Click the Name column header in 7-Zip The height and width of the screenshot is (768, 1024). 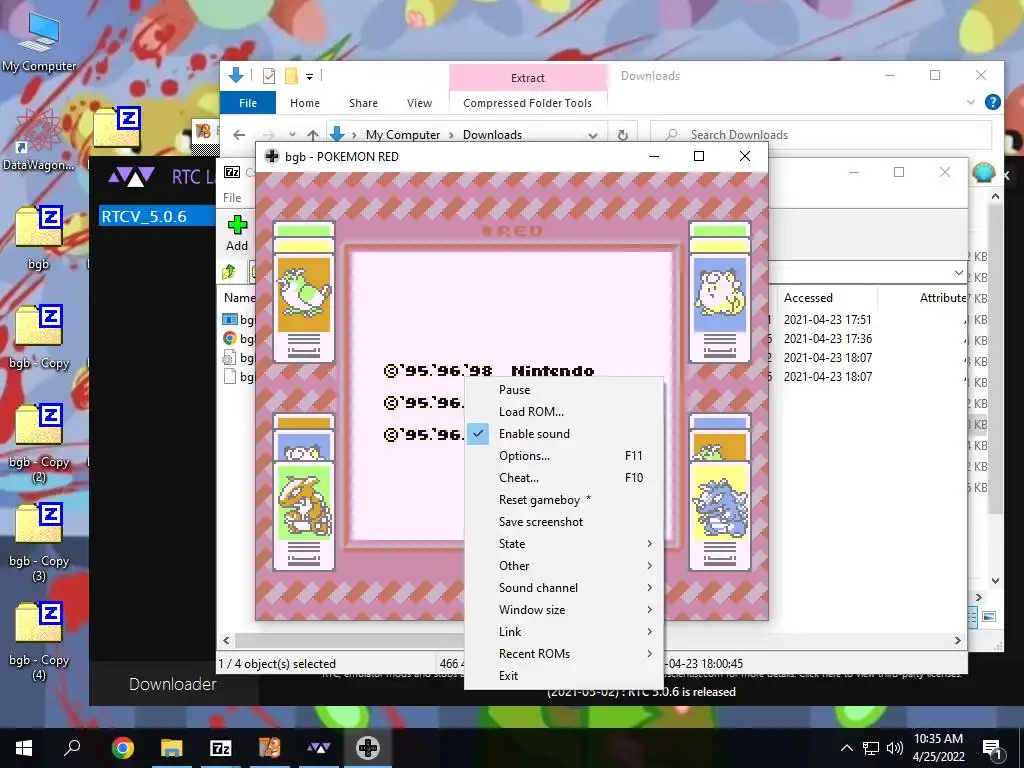(x=239, y=298)
